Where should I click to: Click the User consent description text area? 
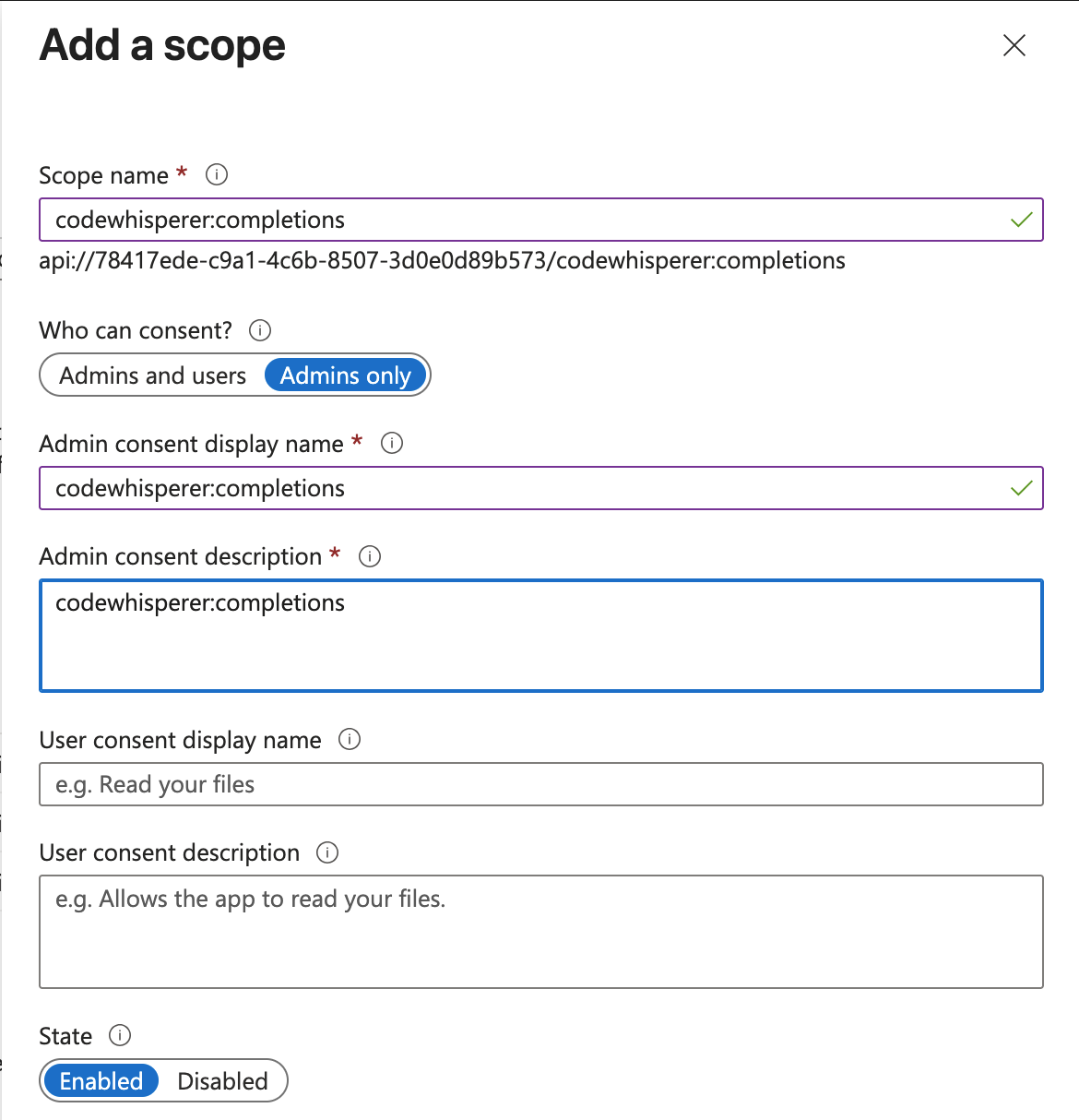[540, 932]
